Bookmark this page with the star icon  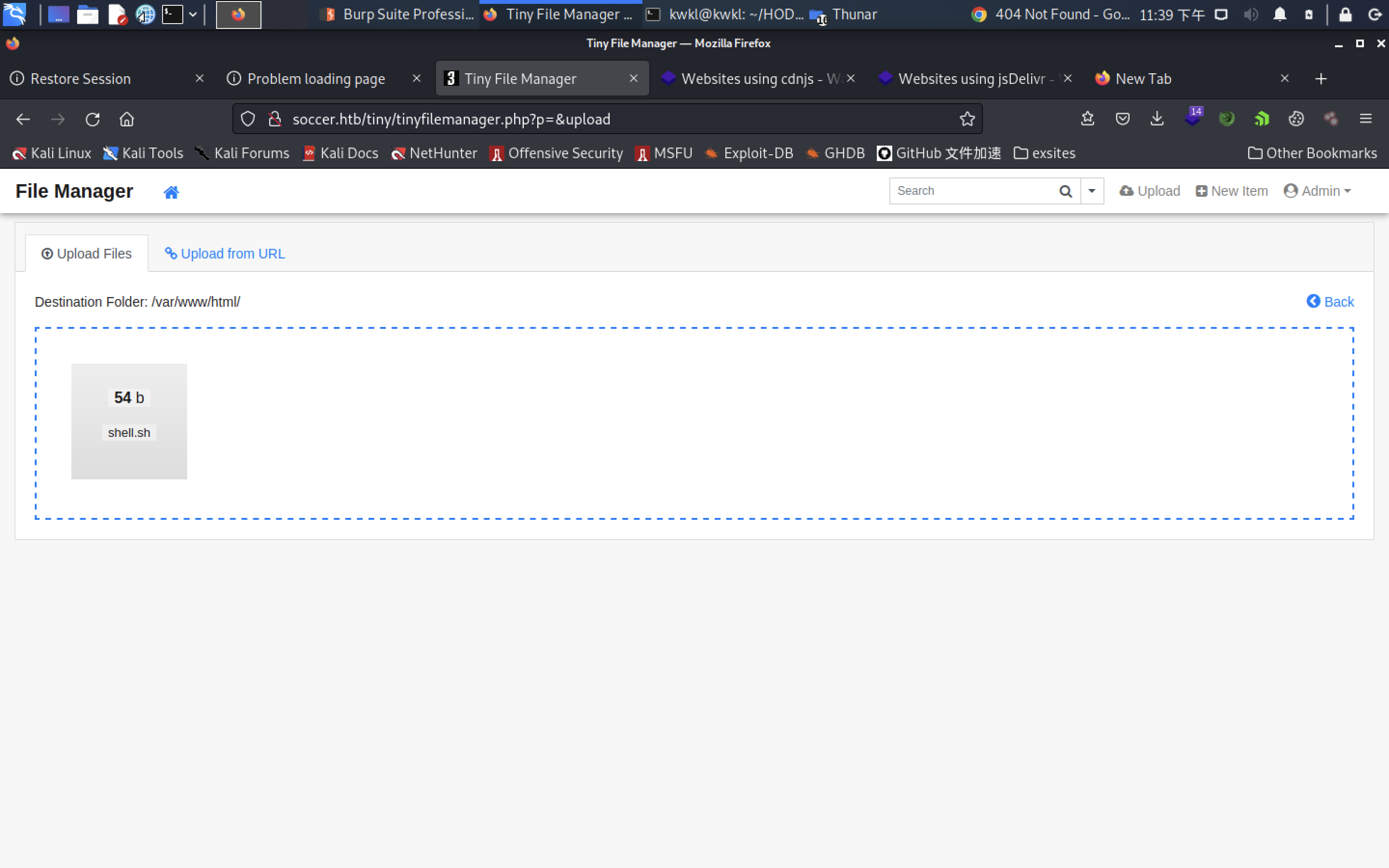coord(967,119)
